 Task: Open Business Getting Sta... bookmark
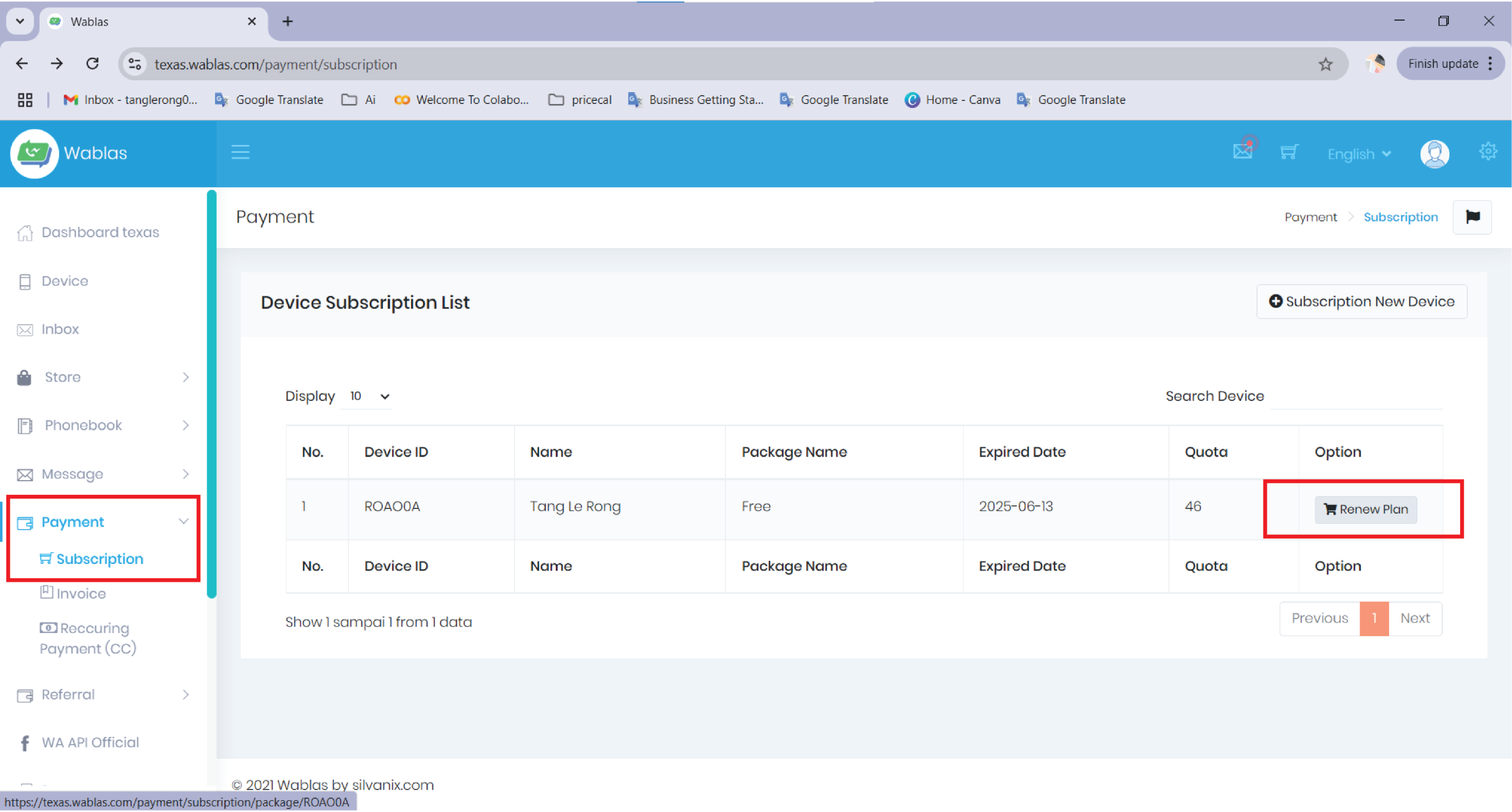coord(695,100)
